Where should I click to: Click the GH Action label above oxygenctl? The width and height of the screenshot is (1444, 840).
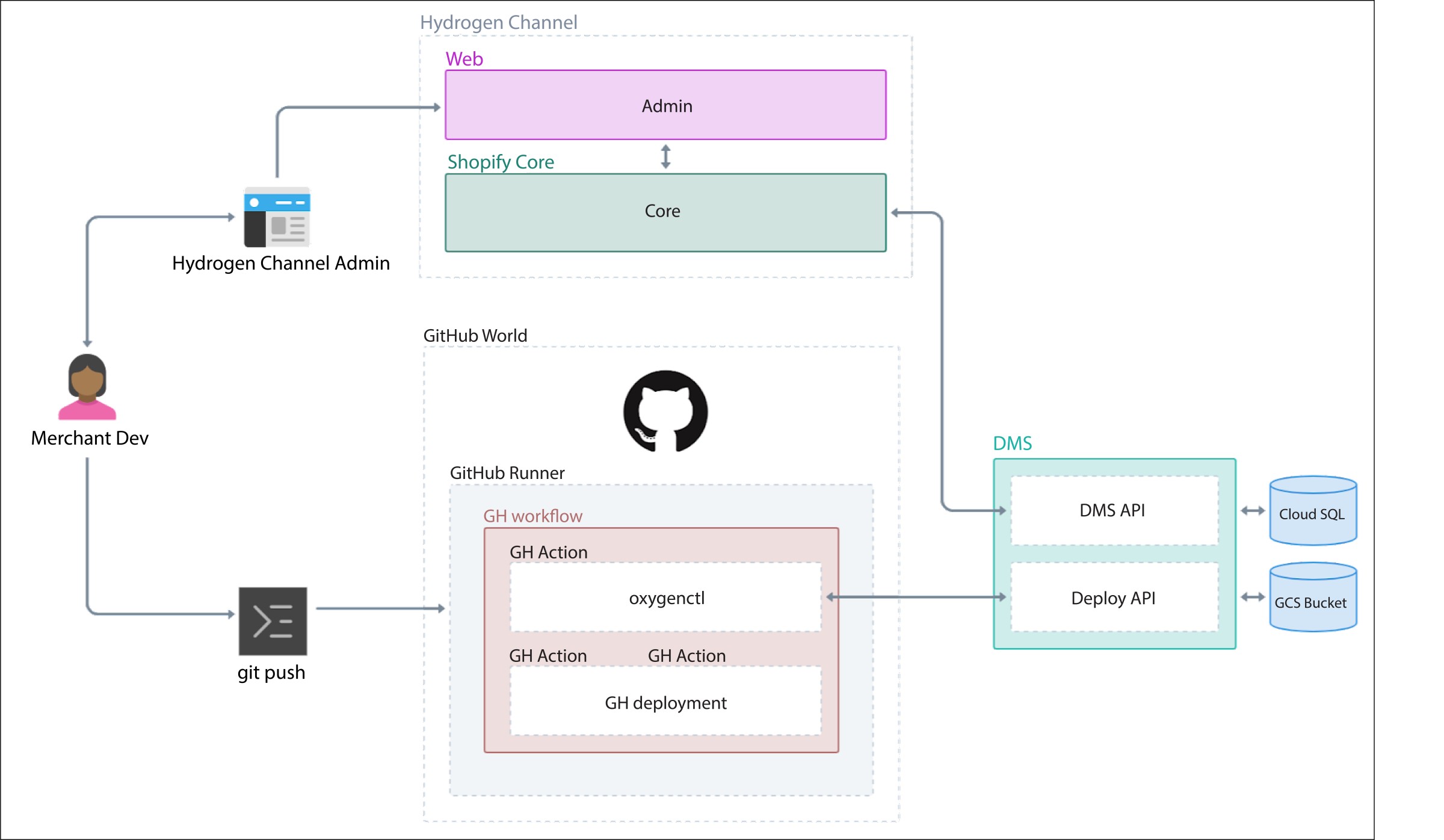click(x=548, y=552)
